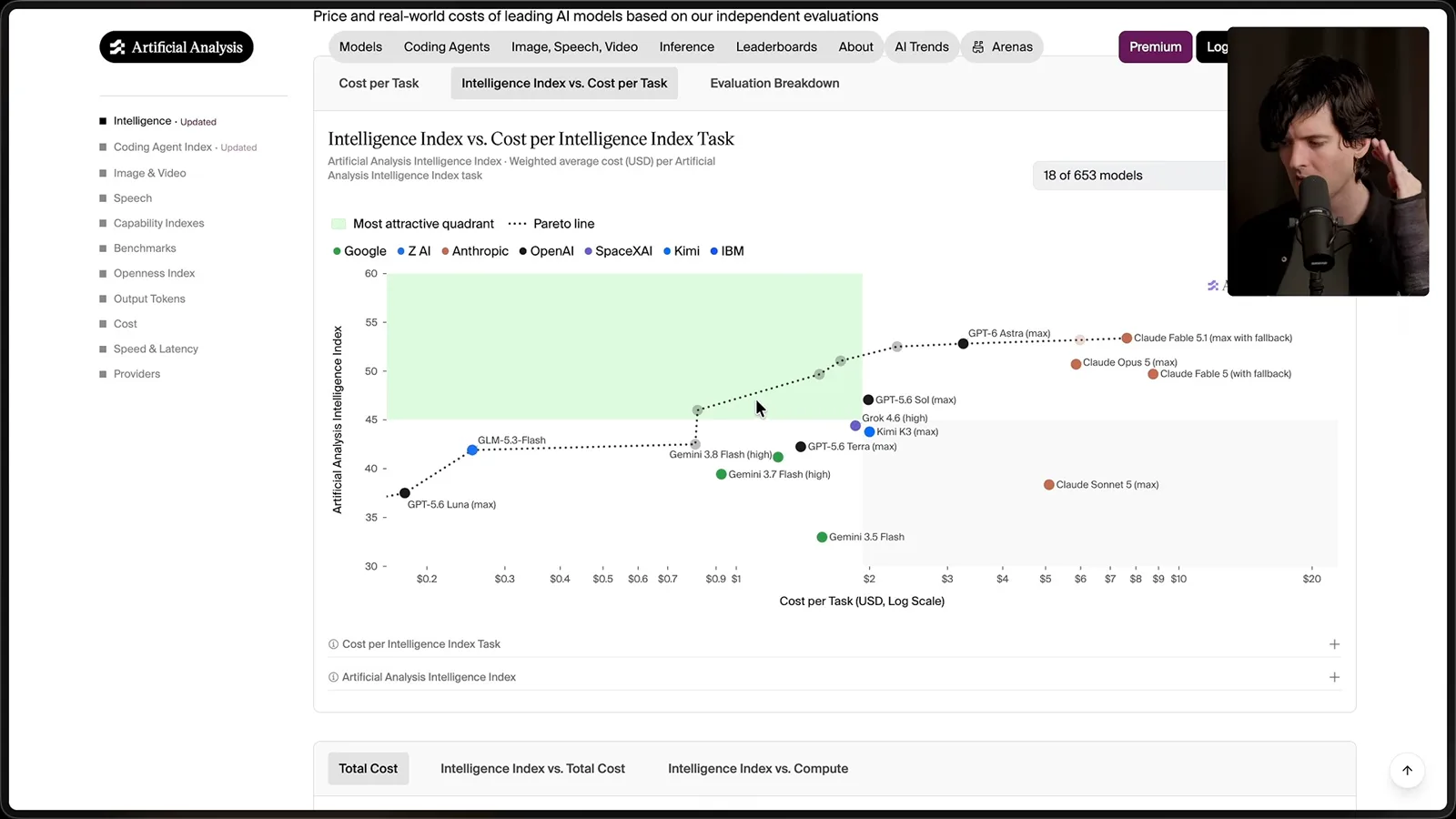Select the GPT-6 Astra (max) data point
Viewport: 1456px width, 819px height.
click(x=963, y=344)
